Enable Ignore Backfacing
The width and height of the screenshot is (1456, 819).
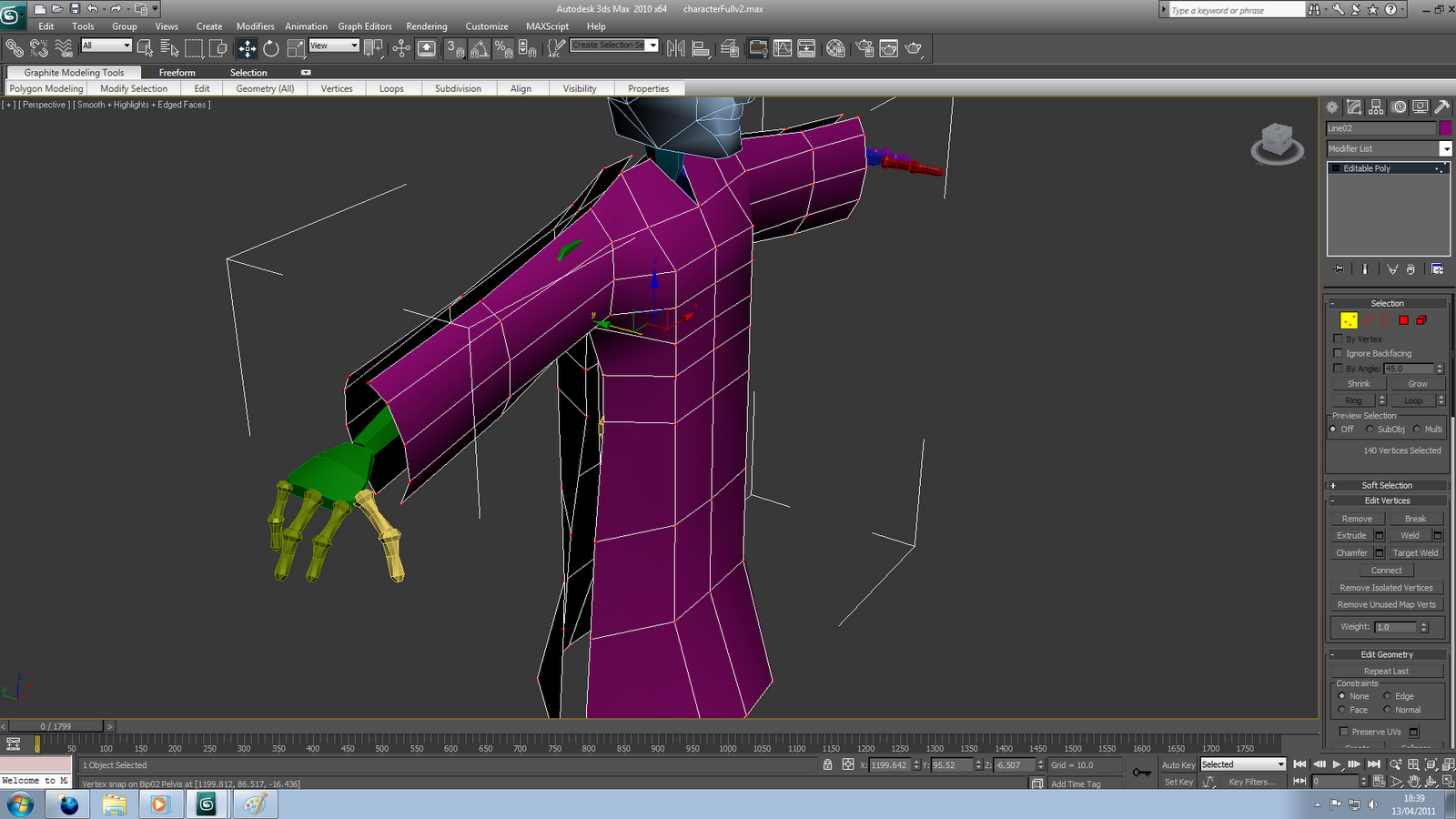click(x=1338, y=353)
